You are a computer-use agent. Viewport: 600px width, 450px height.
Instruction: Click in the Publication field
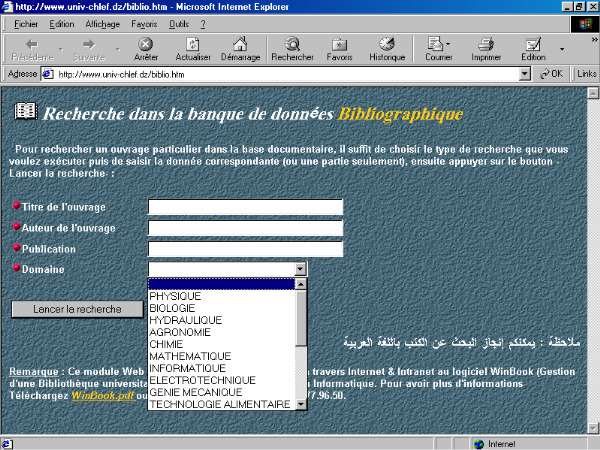(x=245, y=249)
